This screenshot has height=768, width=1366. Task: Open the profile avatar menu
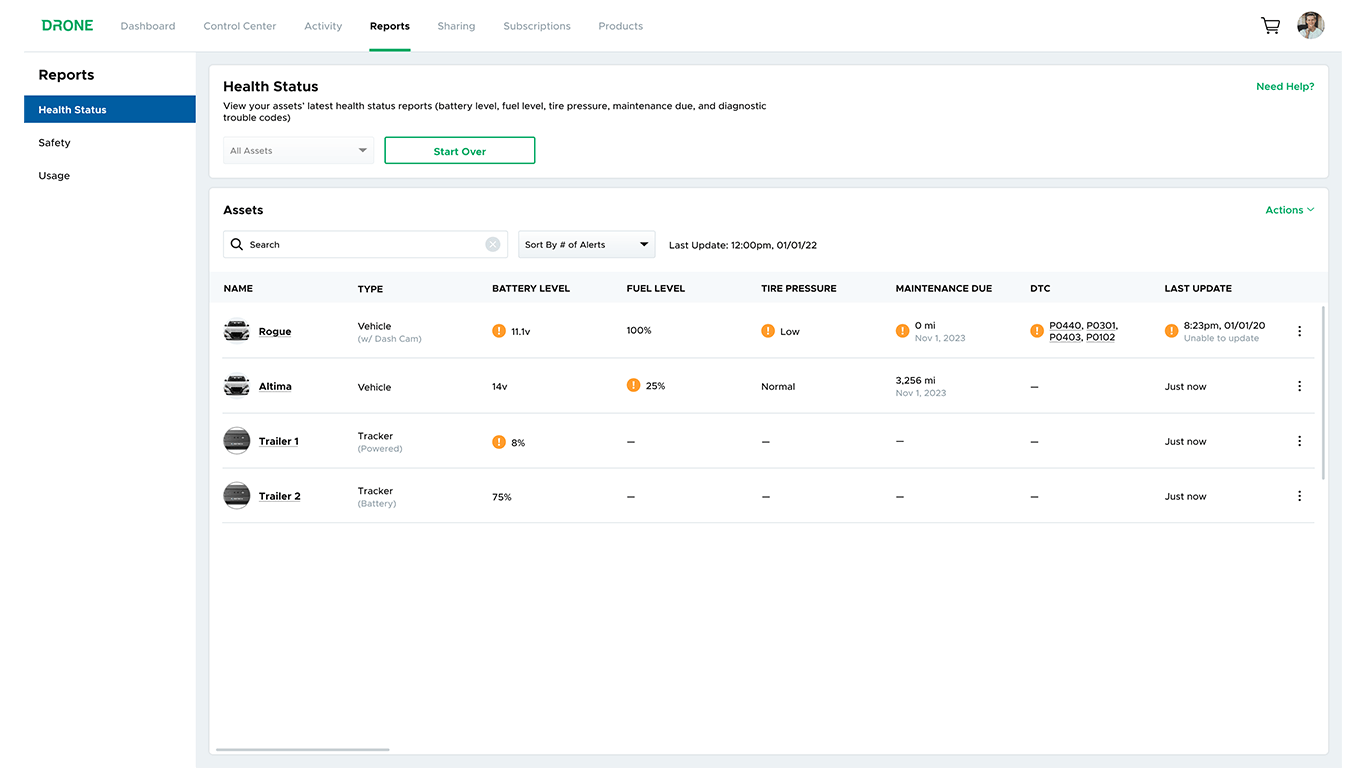click(1310, 25)
